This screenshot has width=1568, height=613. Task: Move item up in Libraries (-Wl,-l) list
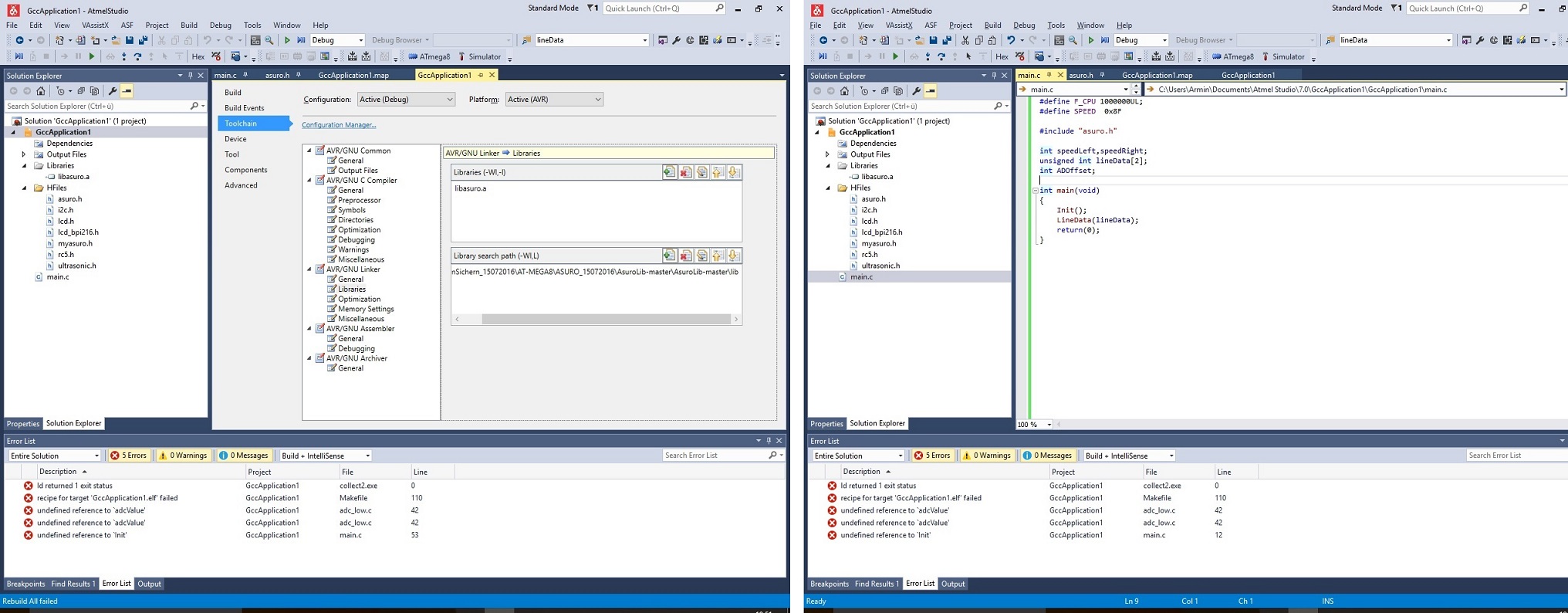tap(718, 172)
